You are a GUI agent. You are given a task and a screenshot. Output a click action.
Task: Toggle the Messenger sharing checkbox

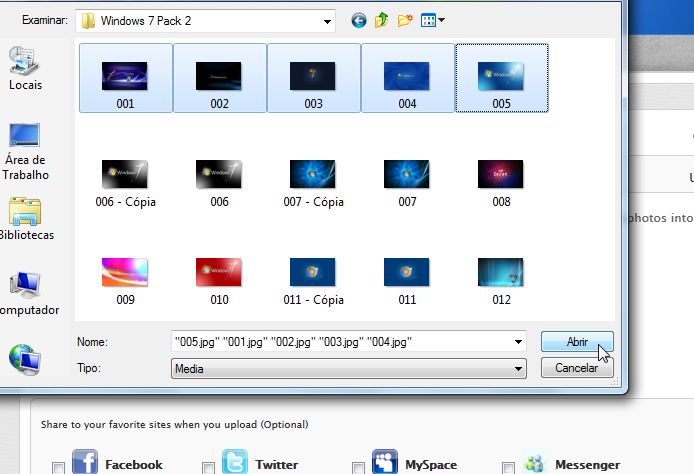tap(508, 467)
